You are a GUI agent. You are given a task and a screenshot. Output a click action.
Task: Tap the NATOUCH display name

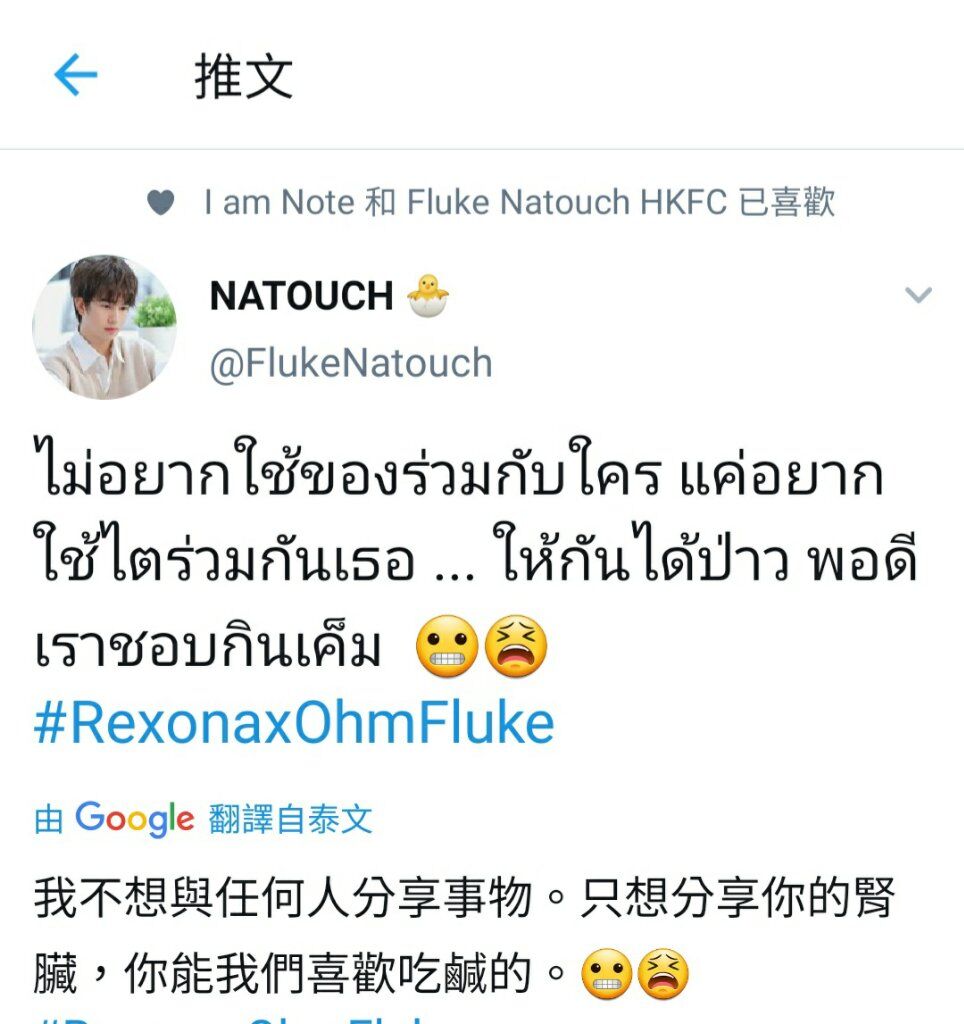[301, 296]
